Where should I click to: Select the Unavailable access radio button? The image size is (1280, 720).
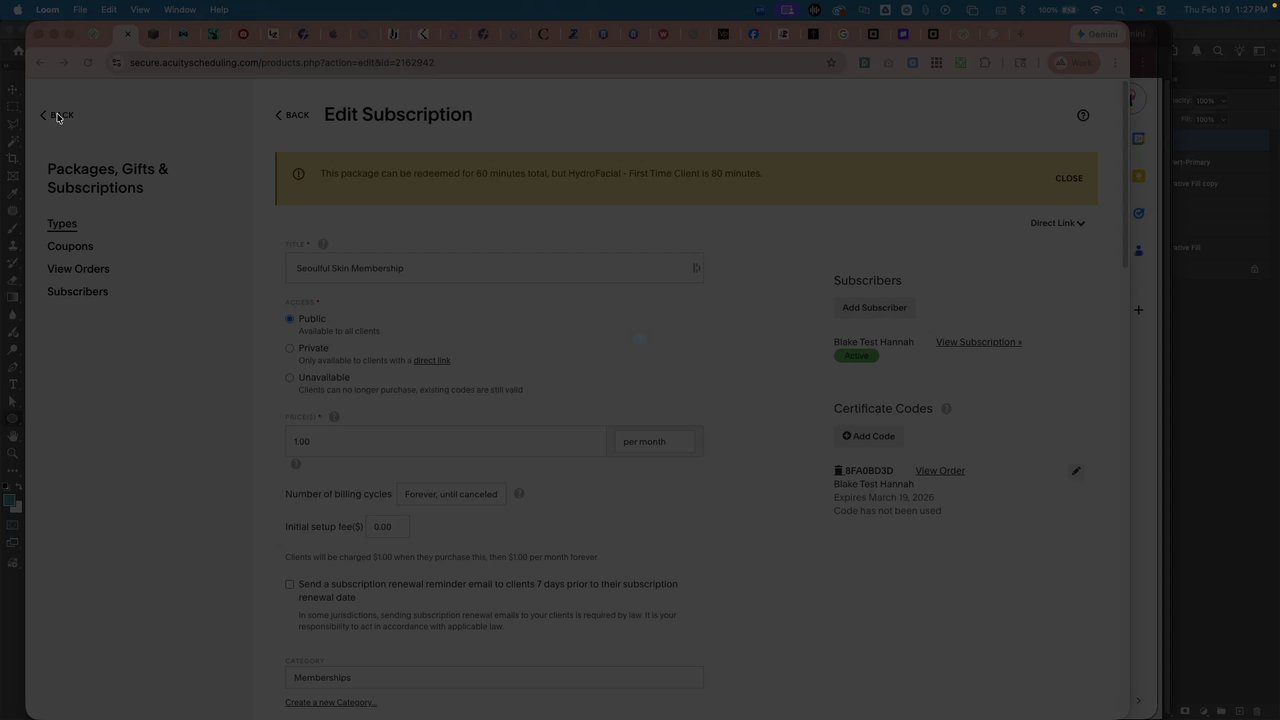click(x=290, y=378)
